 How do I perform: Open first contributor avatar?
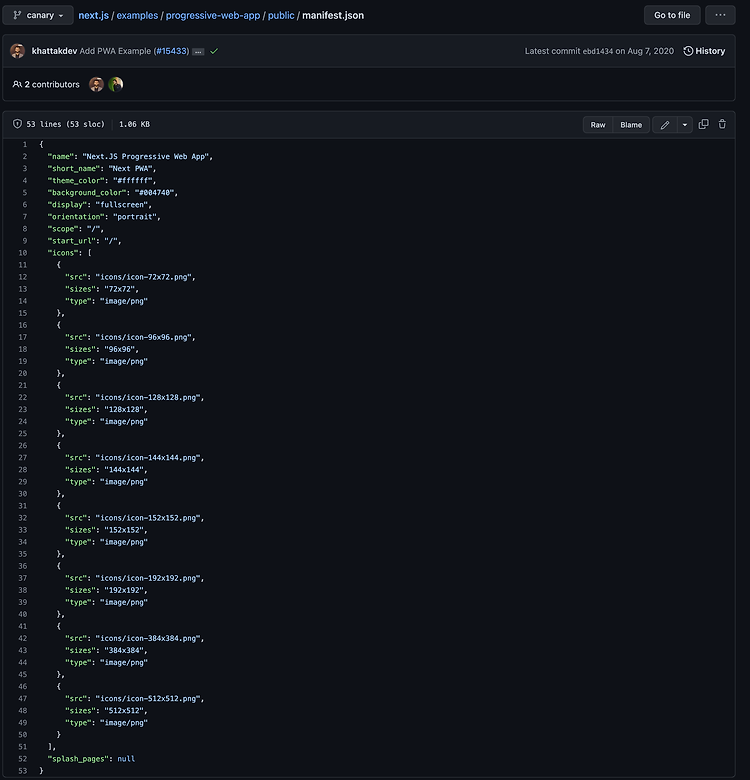click(x=96, y=85)
